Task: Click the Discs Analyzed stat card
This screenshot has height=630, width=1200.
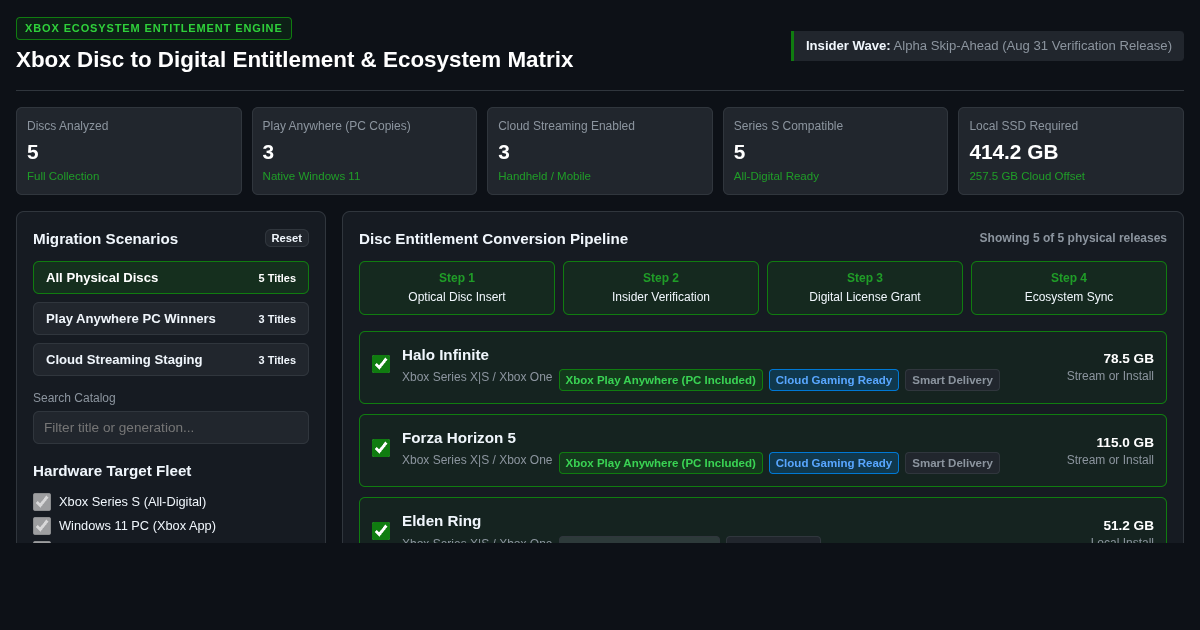Action: pos(129,151)
